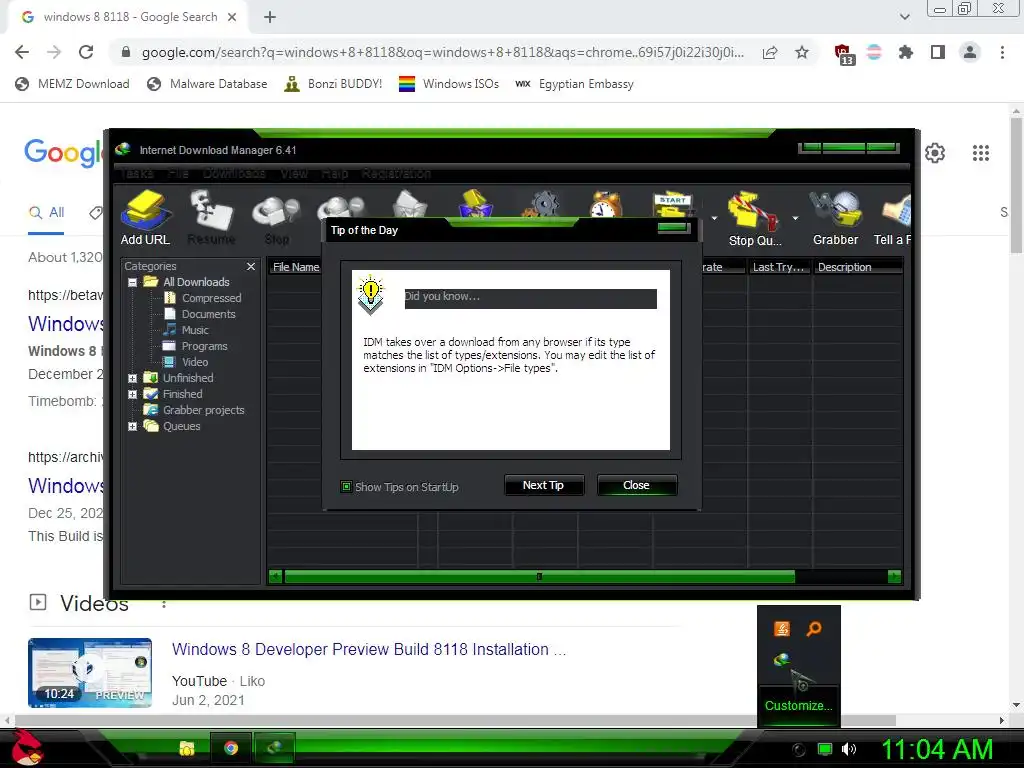This screenshot has height=768, width=1024.
Task: Click the Next Tip button
Action: pyautogui.click(x=543, y=485)
